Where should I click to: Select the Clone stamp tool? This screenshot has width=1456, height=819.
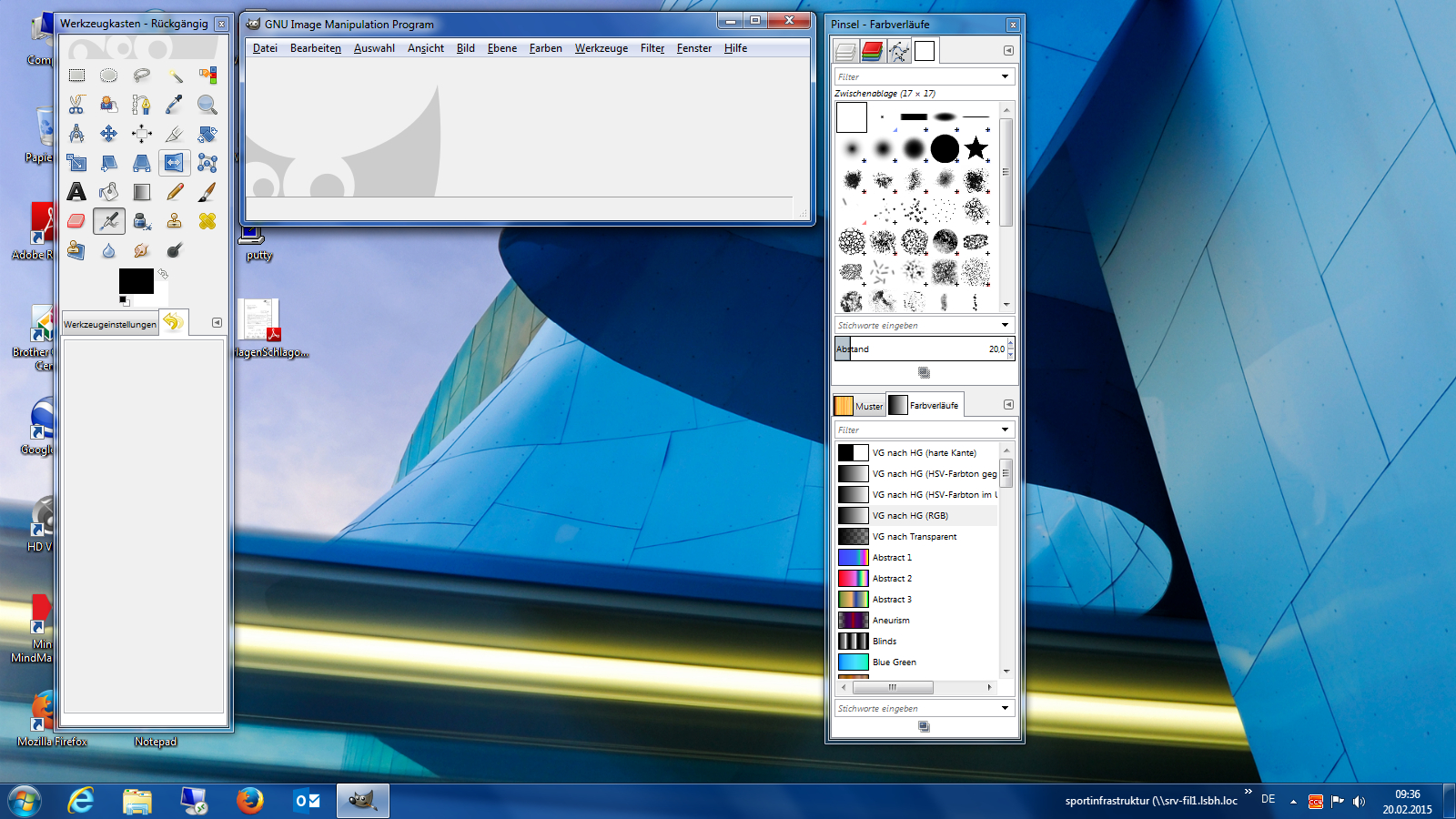pyautogui.click(x=175, y=221)
